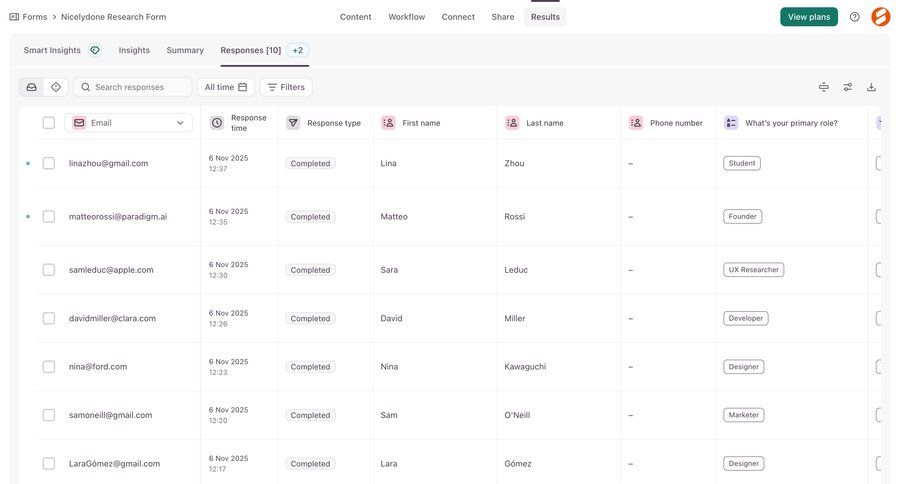Click the First name column contact icon
Image resolution: width=900 pixels, height=484 pixels.
coord(388,123)
